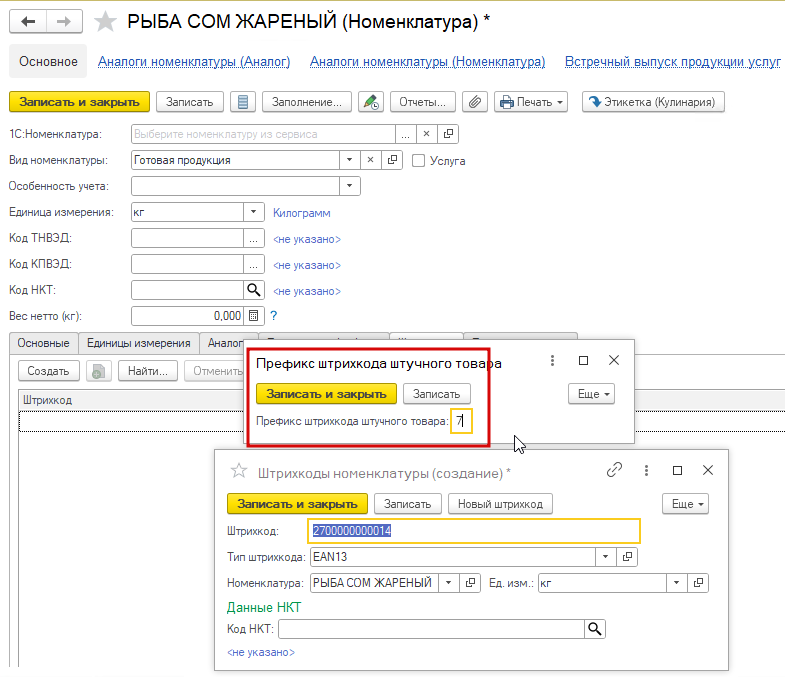Viewport: 785px width, 677px height.
Task: Open Отчеты... button
Action: [422, 102]
